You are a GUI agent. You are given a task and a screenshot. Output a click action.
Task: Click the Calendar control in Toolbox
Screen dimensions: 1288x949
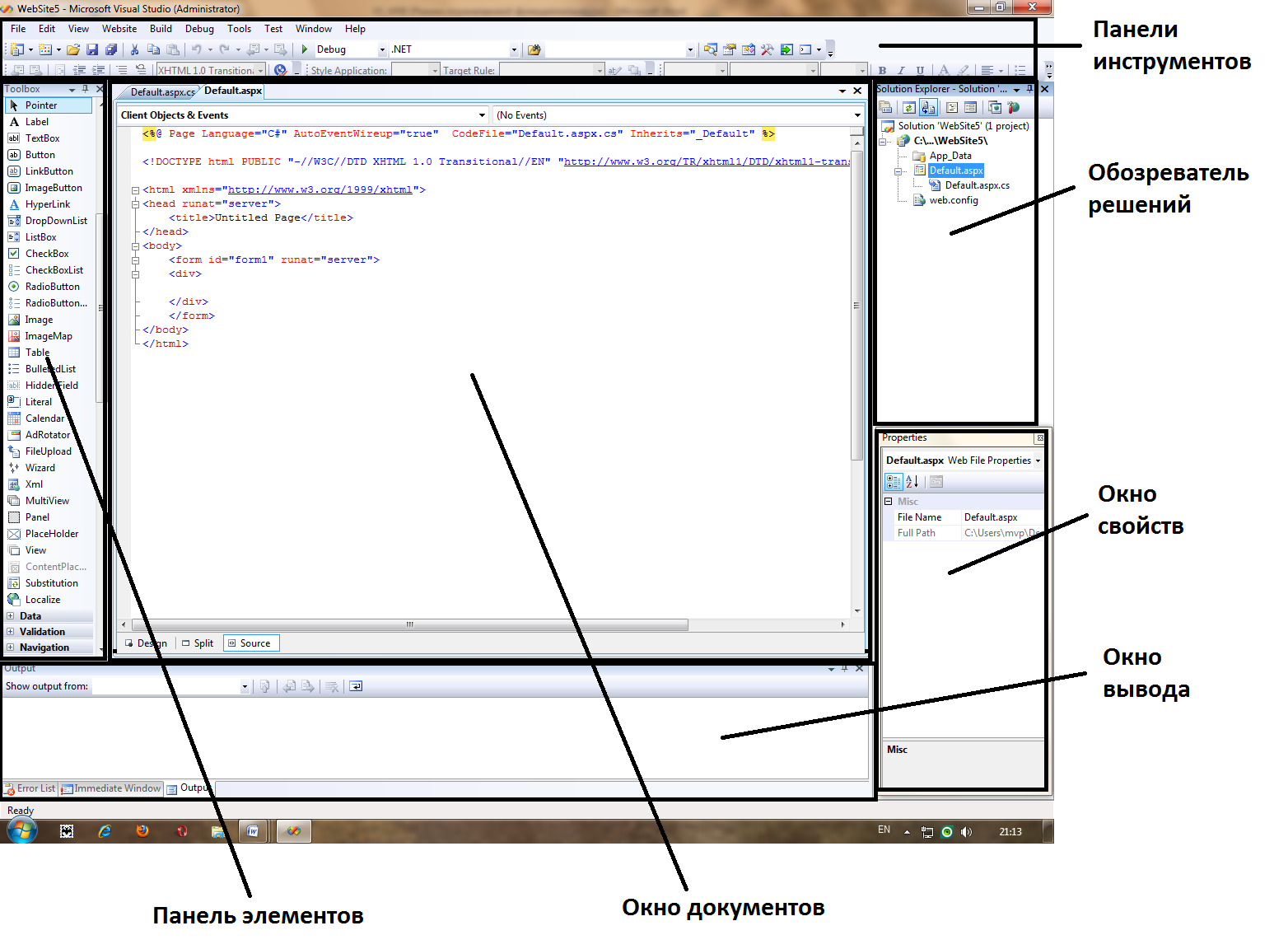(x=44, y=418)
